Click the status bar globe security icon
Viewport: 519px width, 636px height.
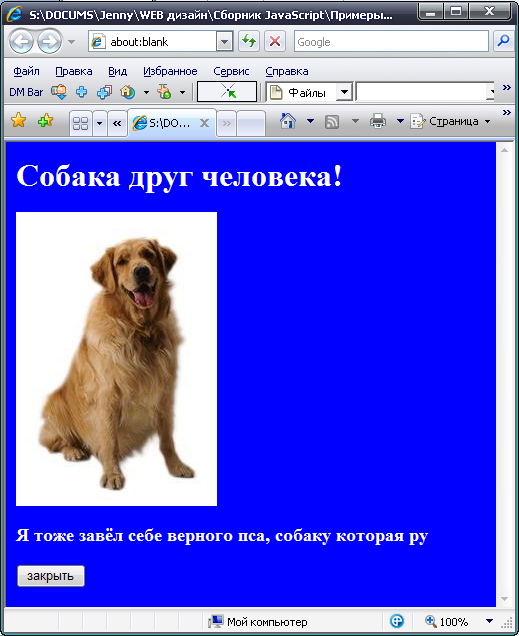(397, 621)
